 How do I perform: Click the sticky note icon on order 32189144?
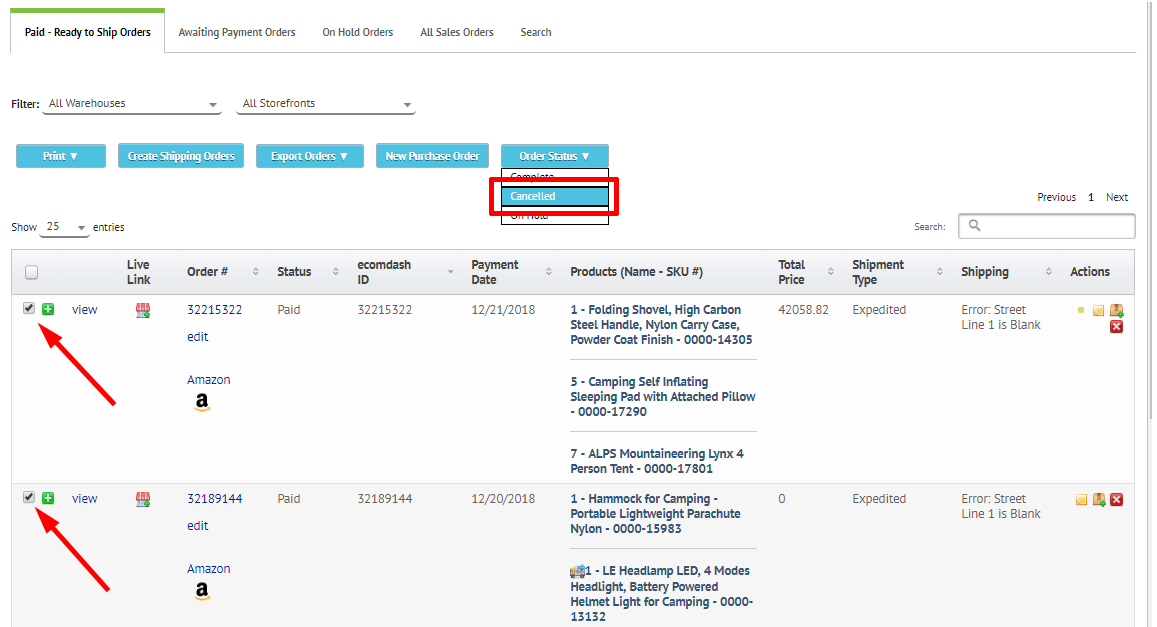1081,498
